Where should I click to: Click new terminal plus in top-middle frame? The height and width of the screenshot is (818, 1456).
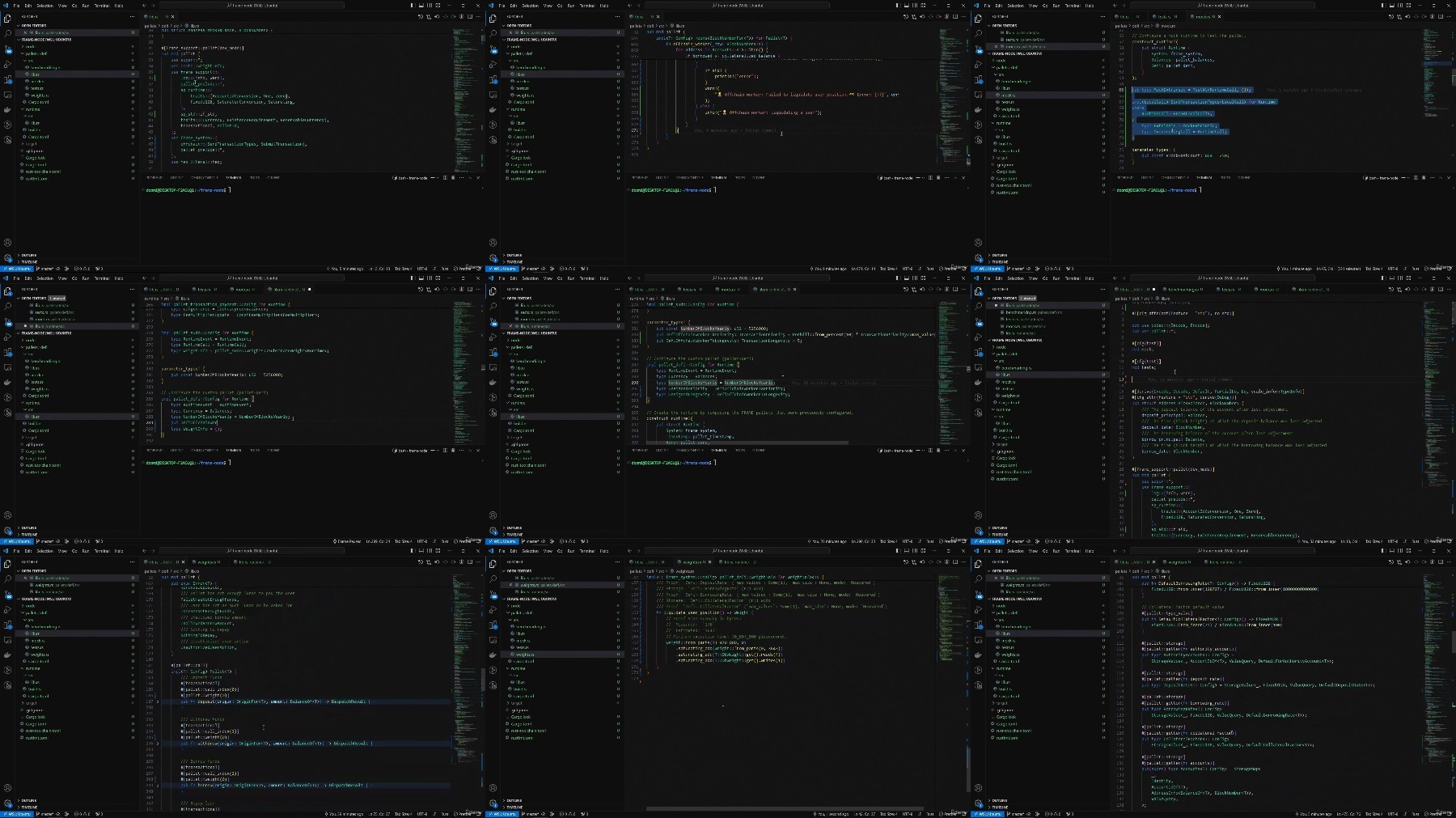pos(920,178)
